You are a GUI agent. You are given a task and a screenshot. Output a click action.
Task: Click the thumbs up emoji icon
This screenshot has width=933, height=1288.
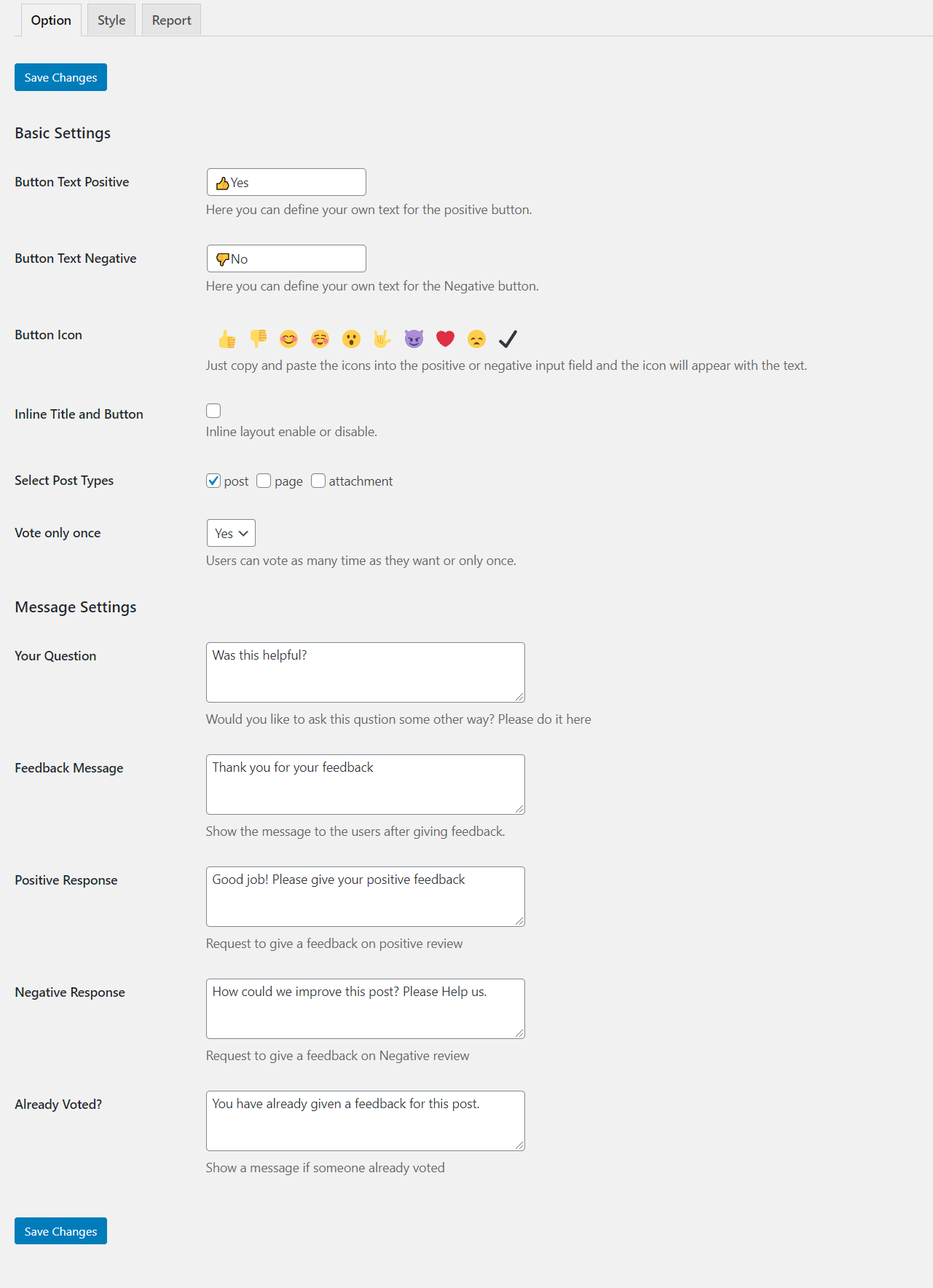(x=227, y=339)
